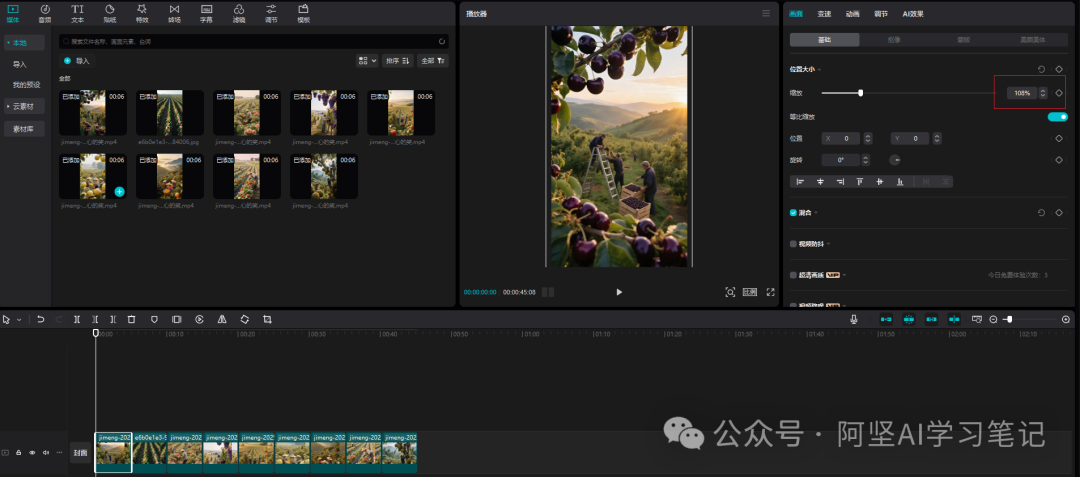1080x477 pixels.
Task: Add the last media clip with plus button
Action: [119, 191]
